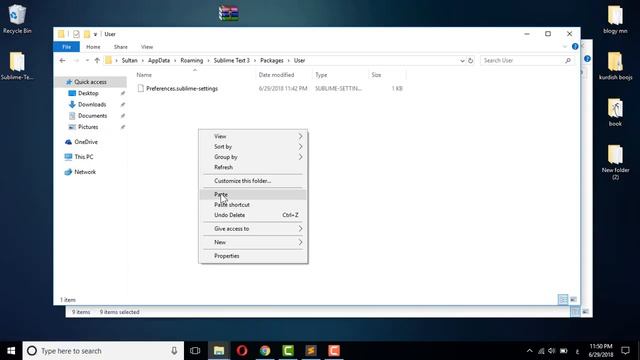Click the microphone icon in taskbar search
The width and height of the screenshot is (640, 360).
click(174, 351)
